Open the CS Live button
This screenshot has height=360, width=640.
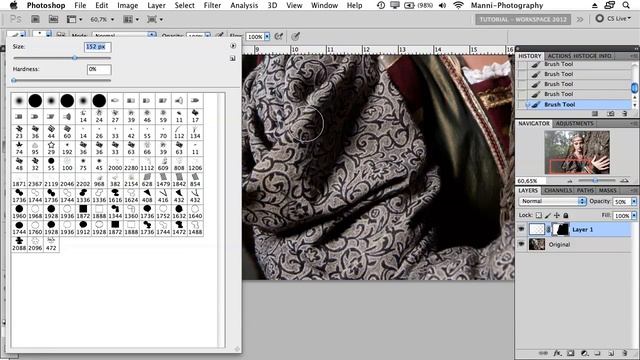613,19
